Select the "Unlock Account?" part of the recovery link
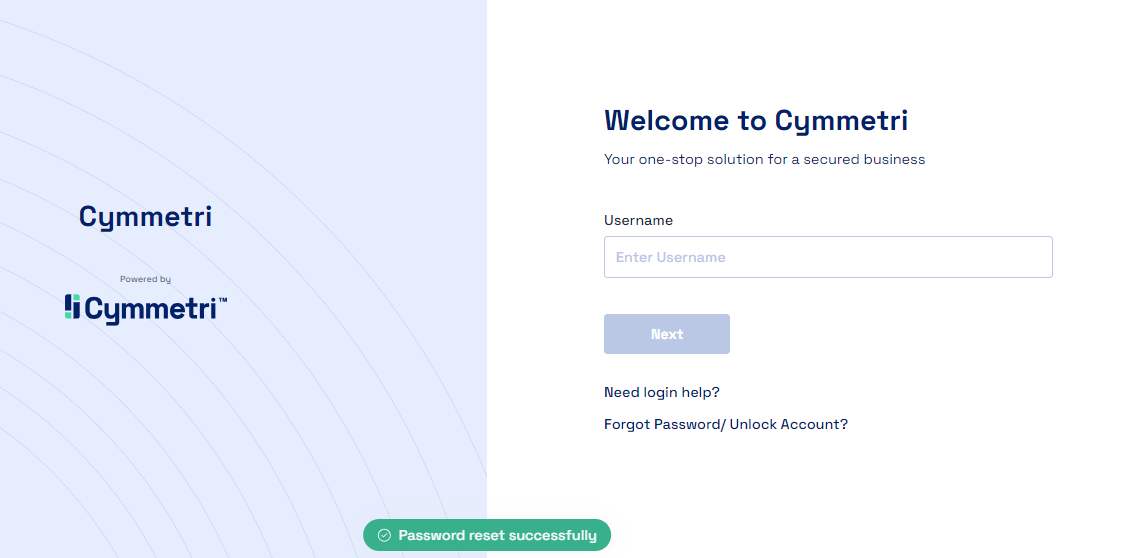Viewport: 1147px width, 558px height. [x=788, y=424]
